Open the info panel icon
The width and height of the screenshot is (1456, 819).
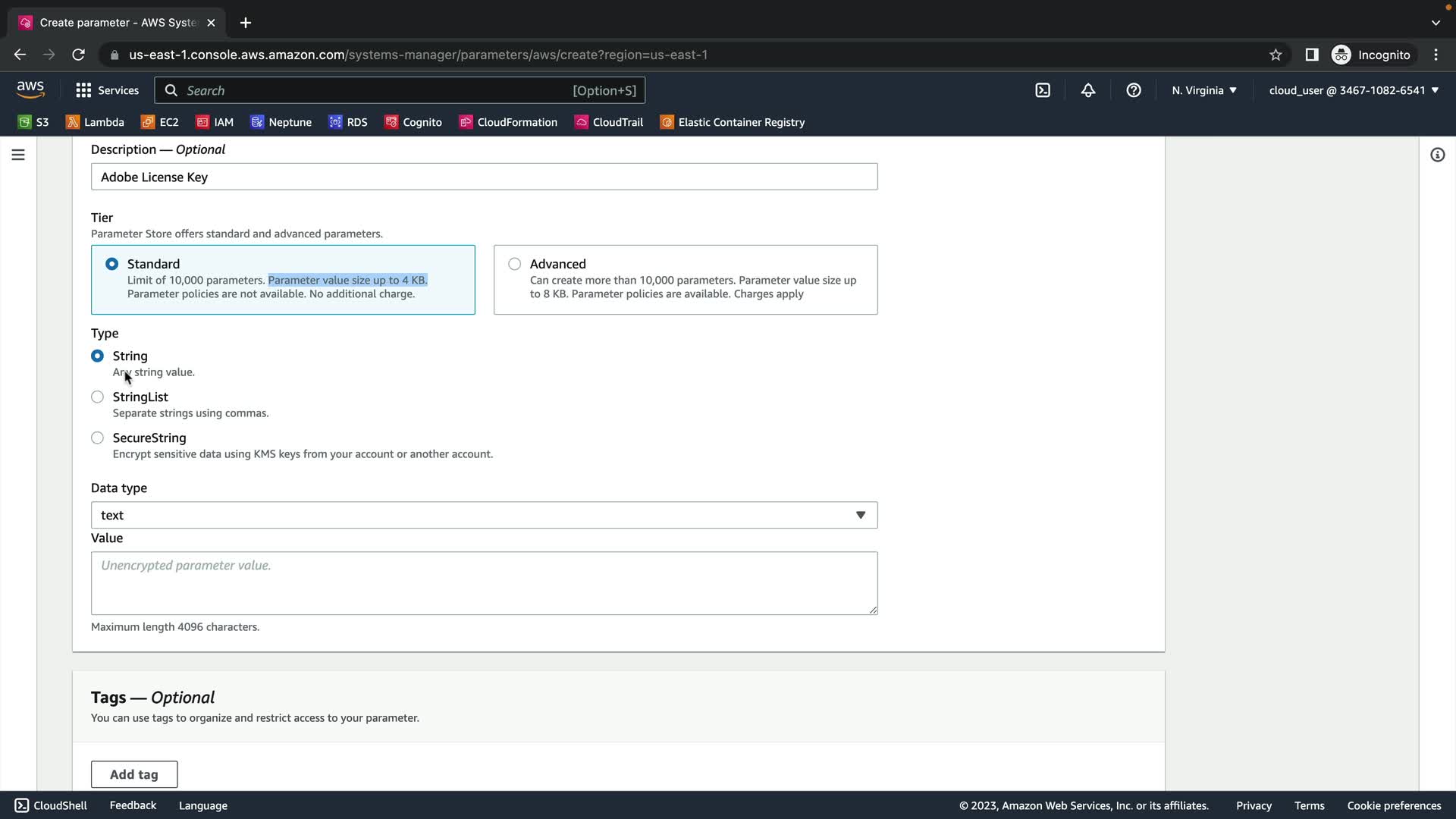[1437, 155]
